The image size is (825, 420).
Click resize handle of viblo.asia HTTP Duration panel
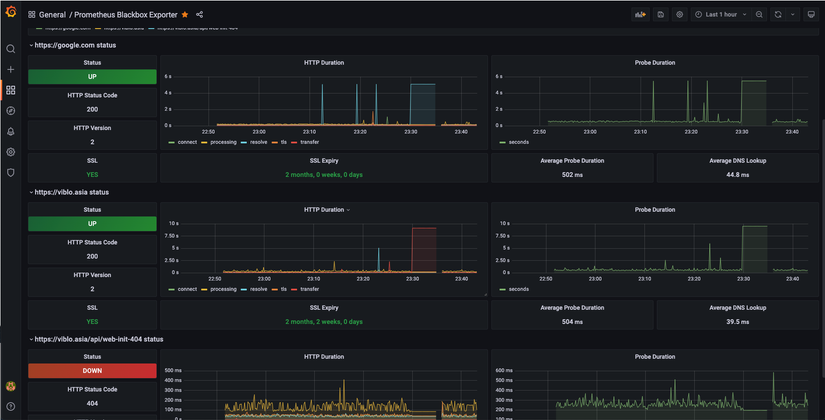(485, 295)
